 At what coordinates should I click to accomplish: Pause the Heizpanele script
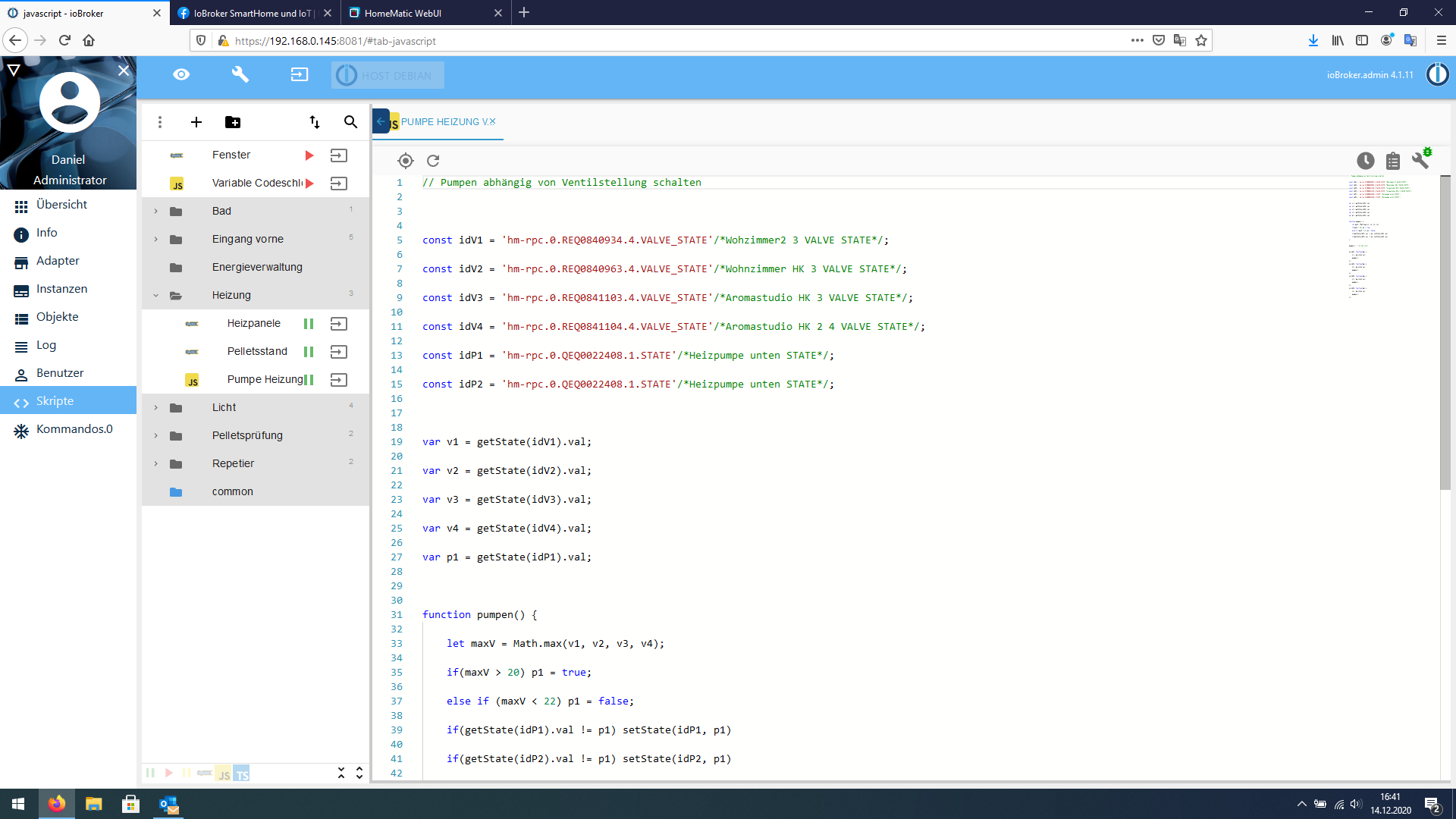pos(309,324)
